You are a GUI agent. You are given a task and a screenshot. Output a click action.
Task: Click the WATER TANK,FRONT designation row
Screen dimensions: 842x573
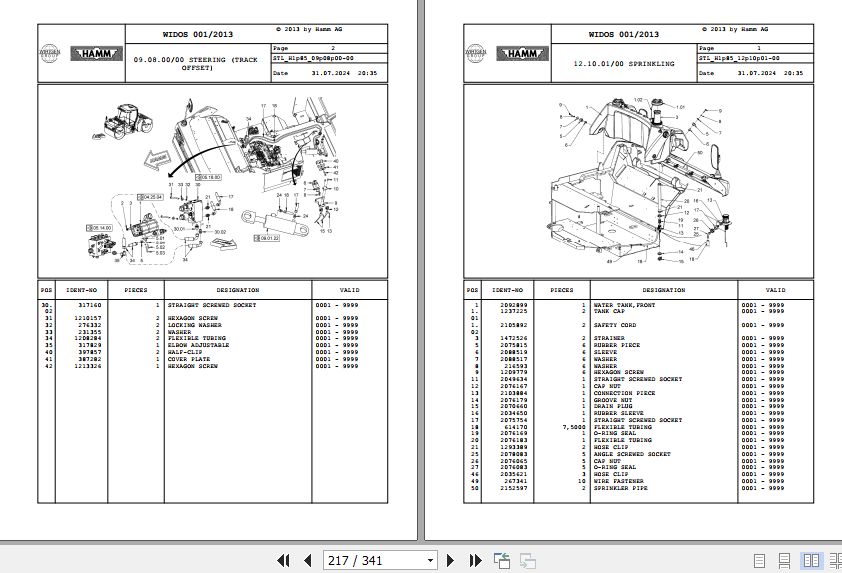point(638,305)
